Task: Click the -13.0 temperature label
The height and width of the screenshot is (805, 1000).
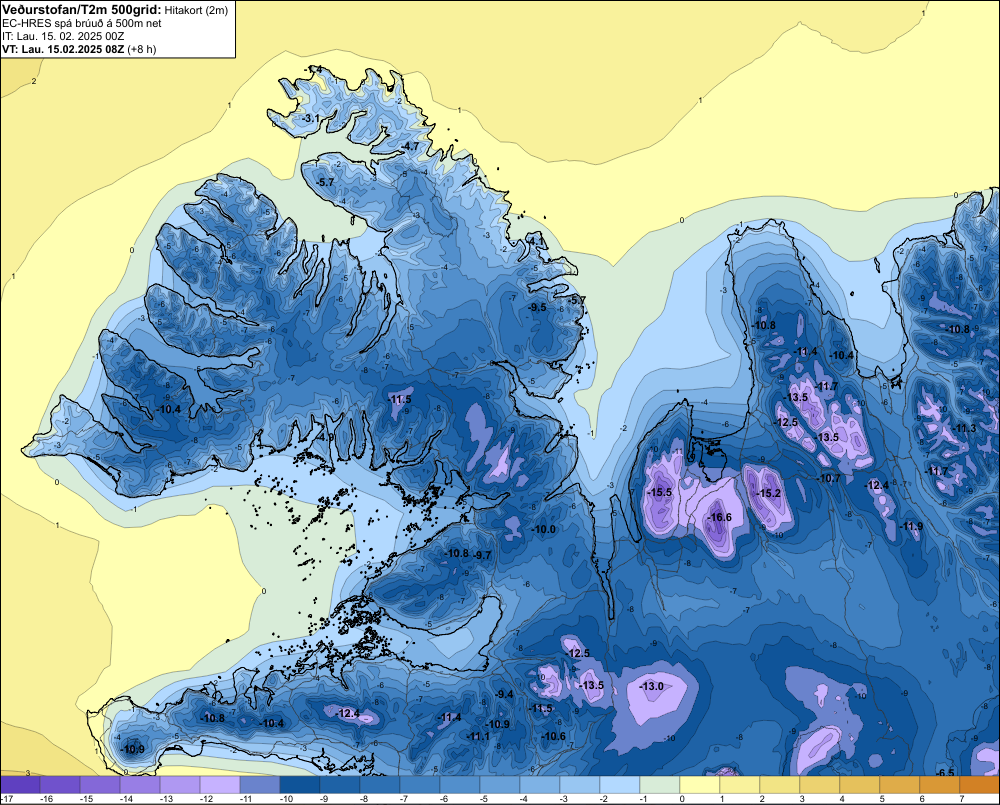Action: tap(652, 686)
